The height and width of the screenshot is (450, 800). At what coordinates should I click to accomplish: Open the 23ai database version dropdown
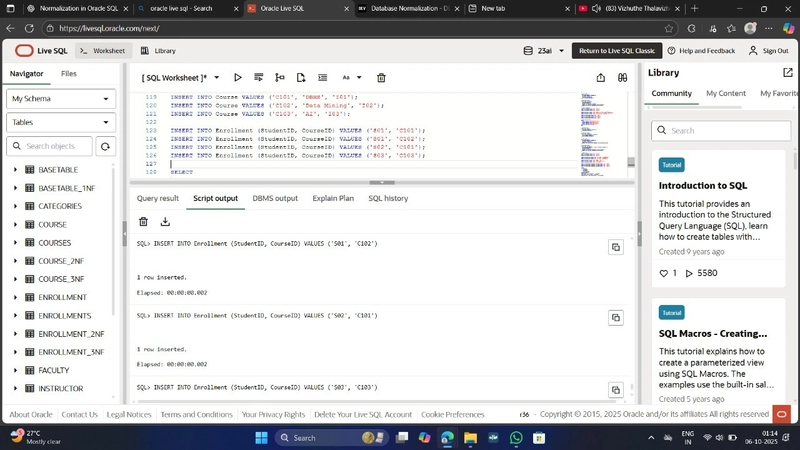pos(545,50)
